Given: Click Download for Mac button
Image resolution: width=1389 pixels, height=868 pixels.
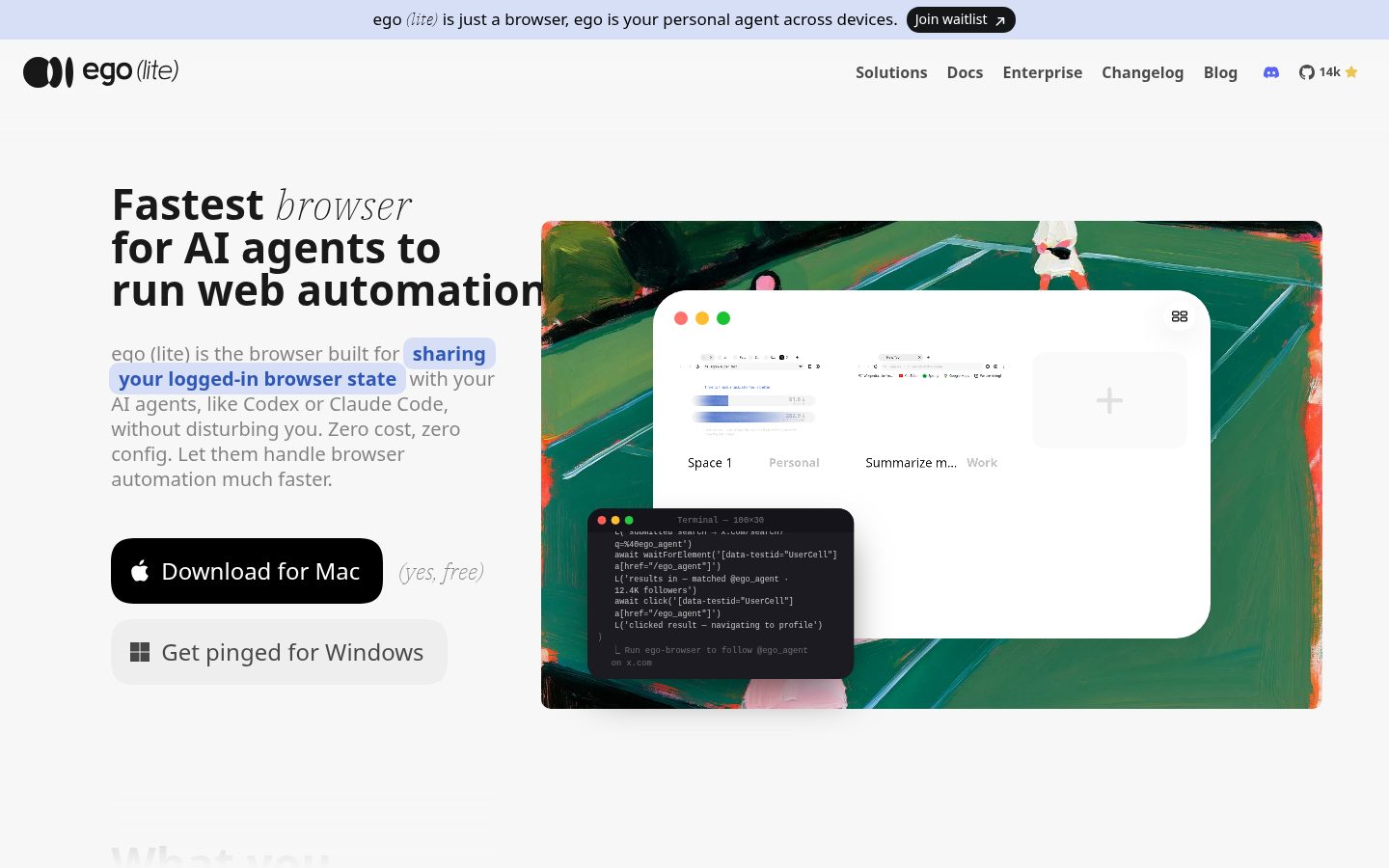Looking at the screenshot, I should tap(247, 571).
